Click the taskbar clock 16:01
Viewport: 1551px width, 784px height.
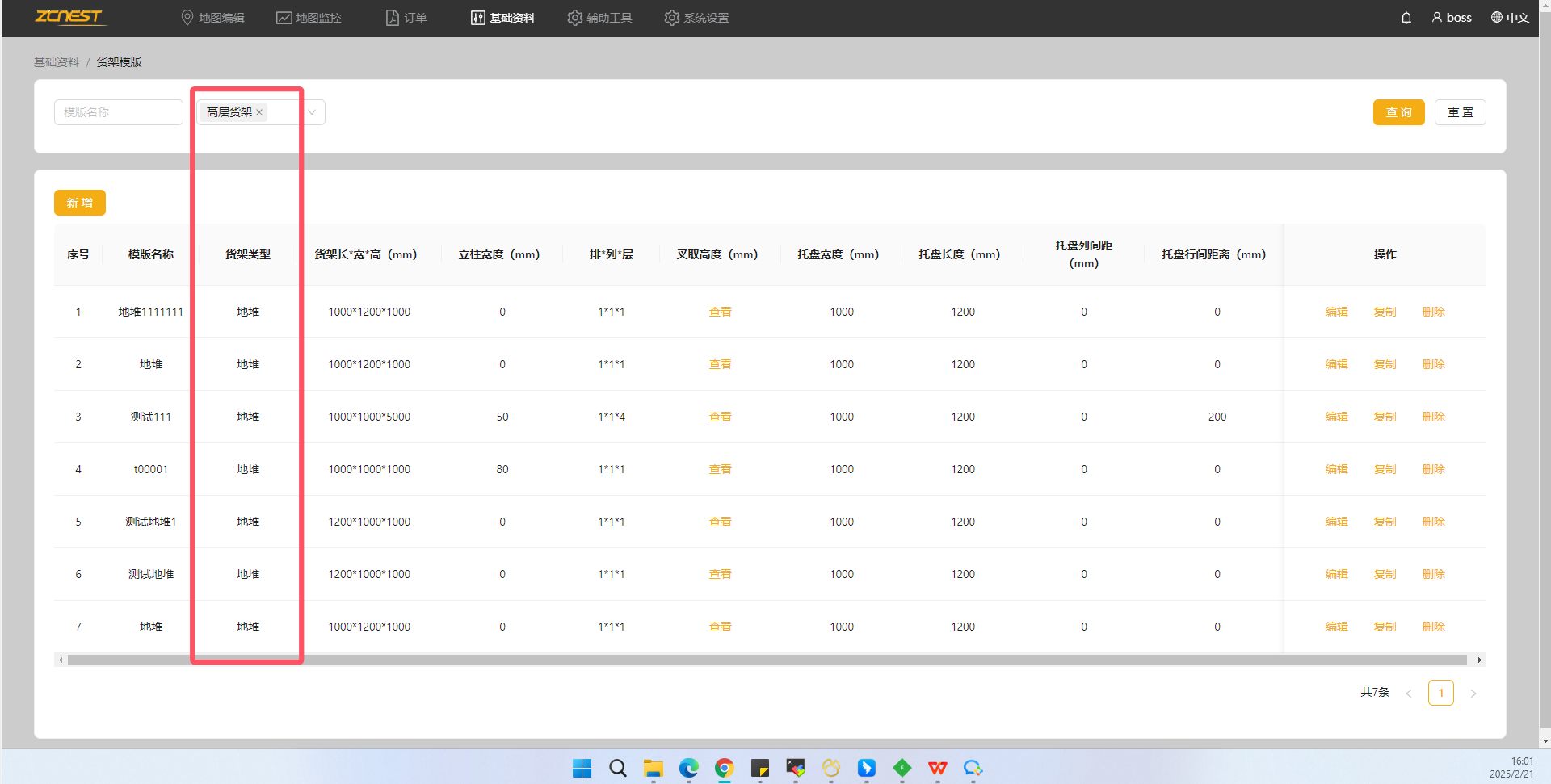pyautogui.click(x=1522, y=761)
